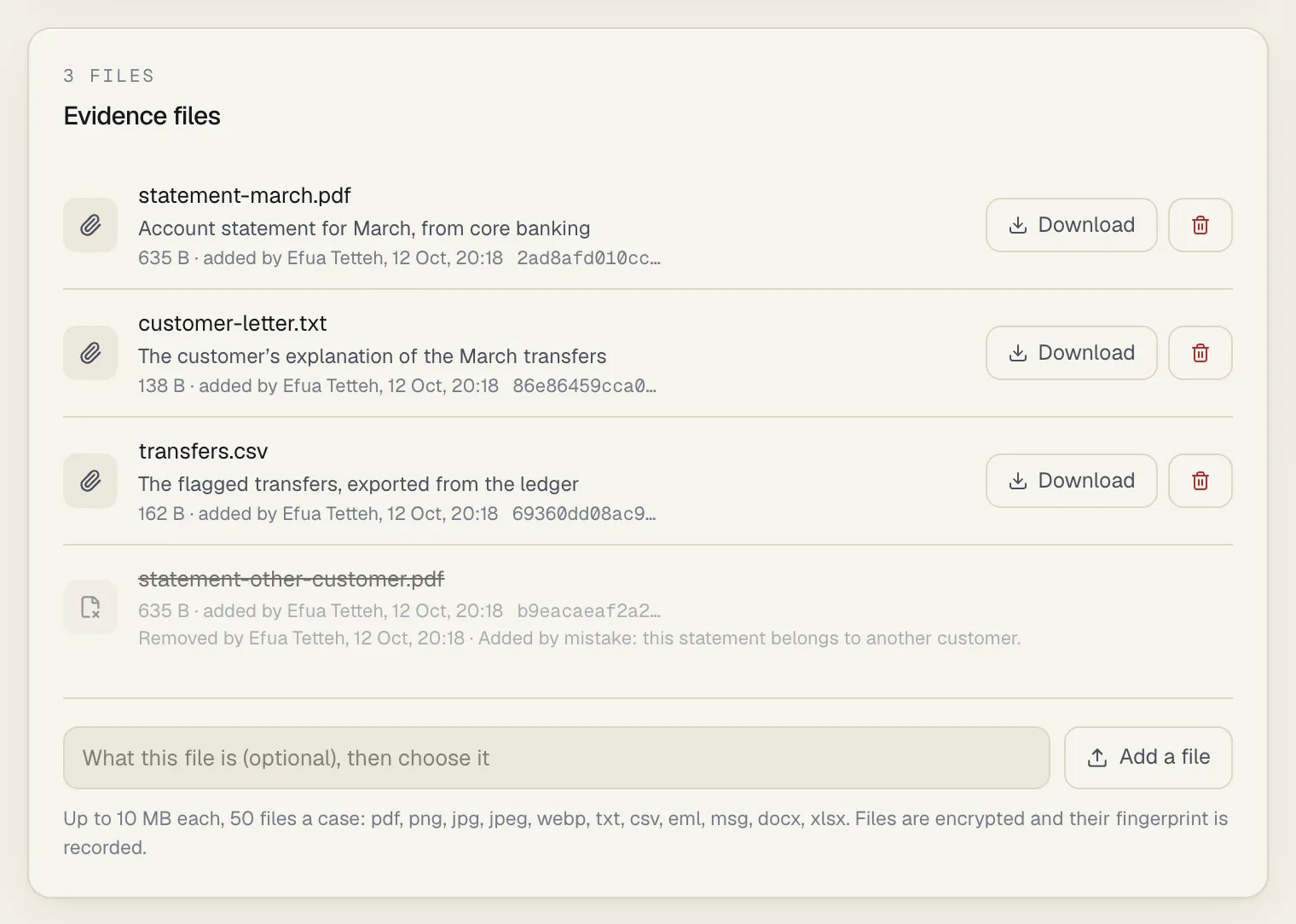Click the description "Account statement for March, from core banking"

(364, 228)
